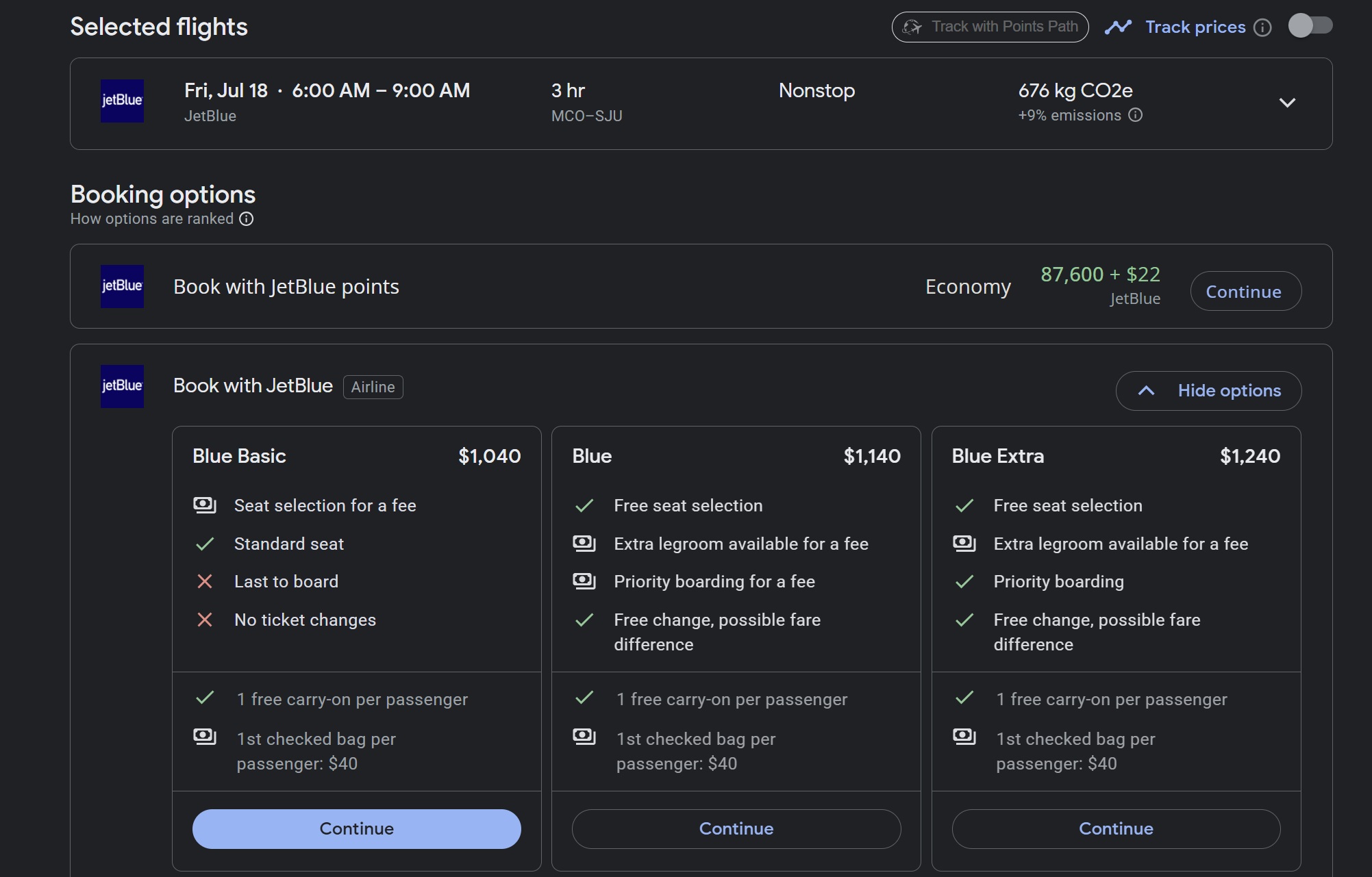1372x877 pixels.
Task: Click Blue fare Free change checkmark
Action: [584, 620]
